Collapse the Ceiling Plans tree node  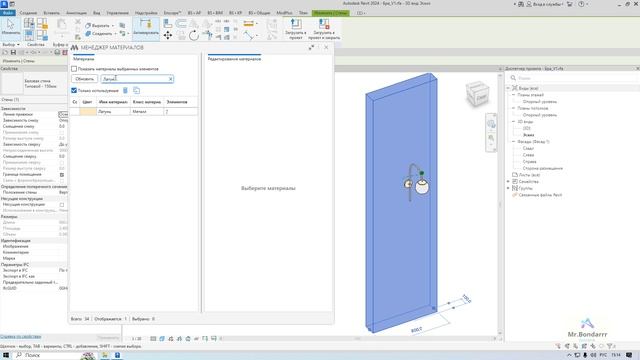coord(513,108)
